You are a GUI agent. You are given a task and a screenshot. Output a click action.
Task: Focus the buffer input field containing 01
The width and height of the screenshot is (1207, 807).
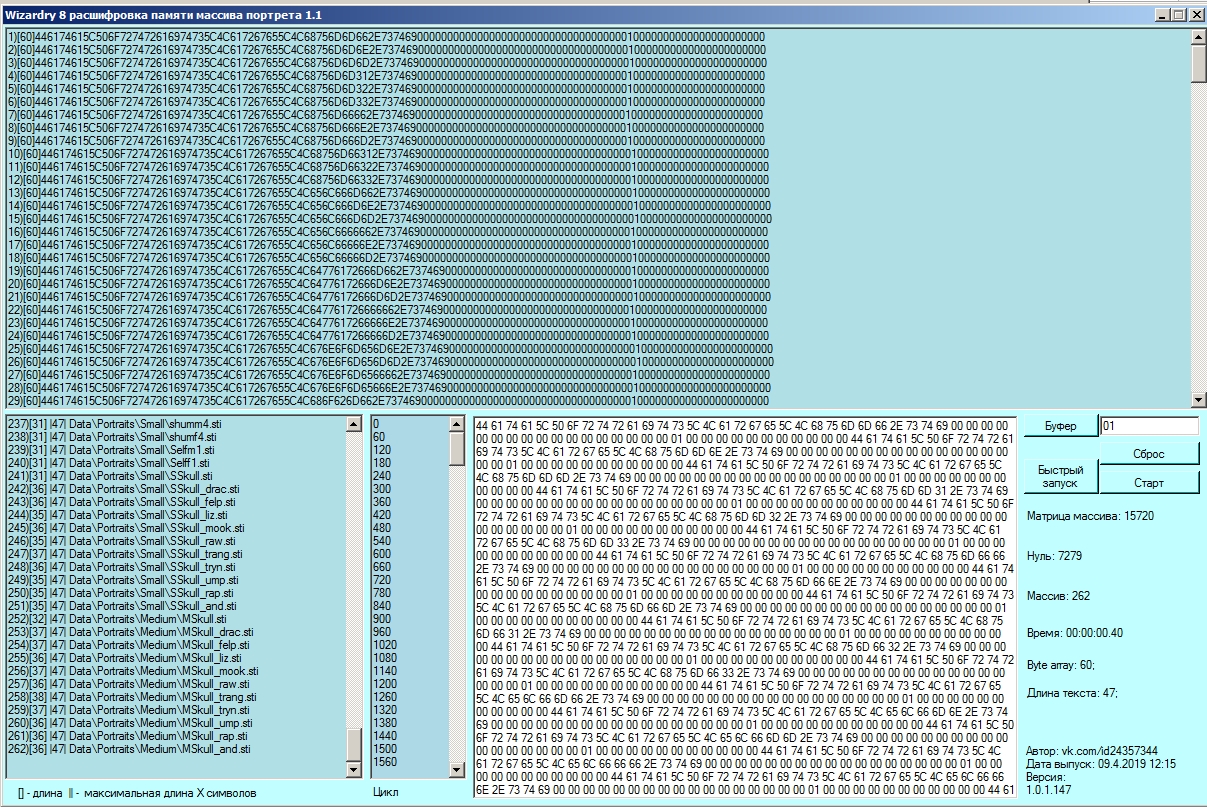(x=1148, y=427)
